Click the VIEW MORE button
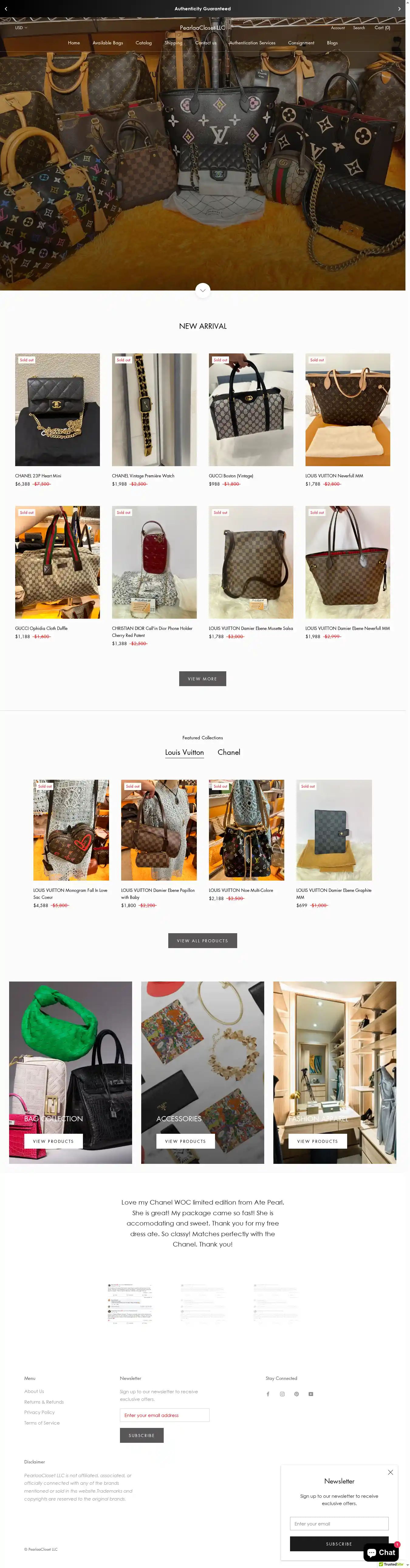 coord(203,679)
